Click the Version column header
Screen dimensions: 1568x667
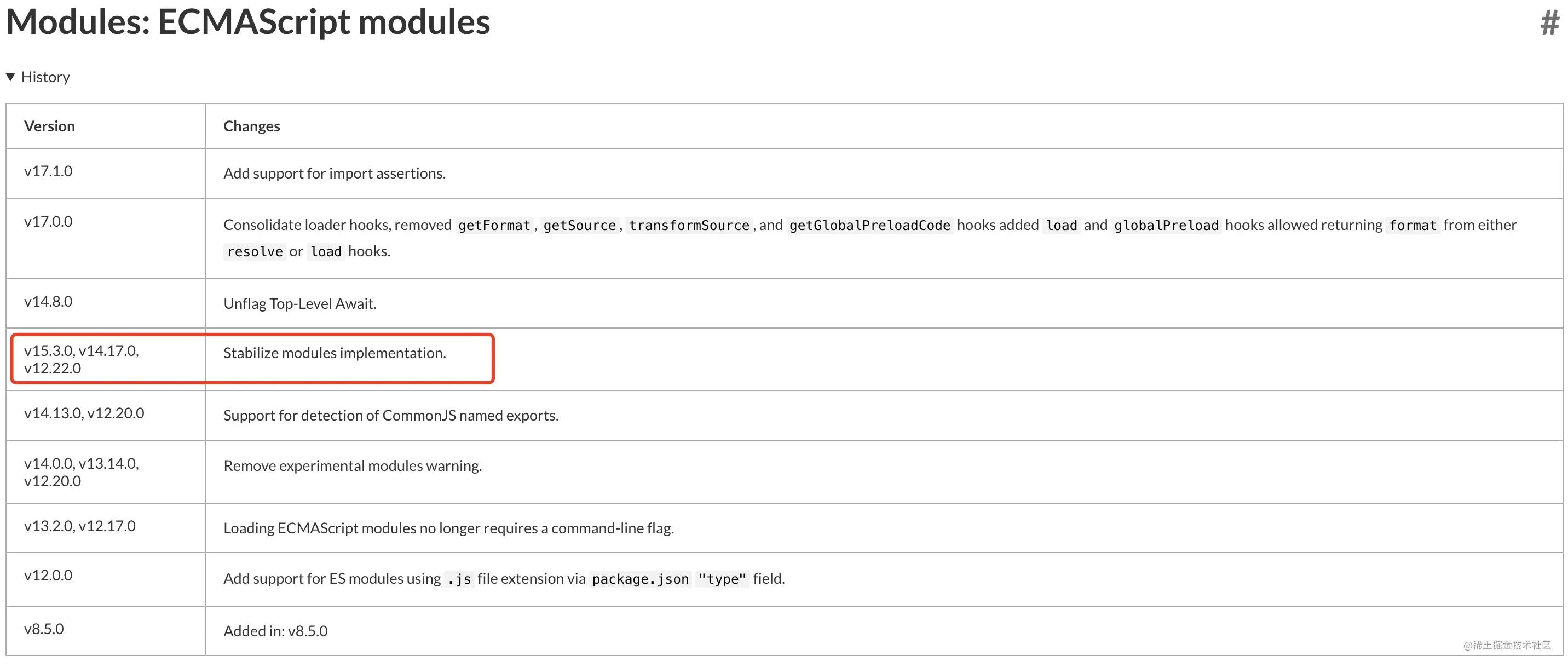point(49,126)
